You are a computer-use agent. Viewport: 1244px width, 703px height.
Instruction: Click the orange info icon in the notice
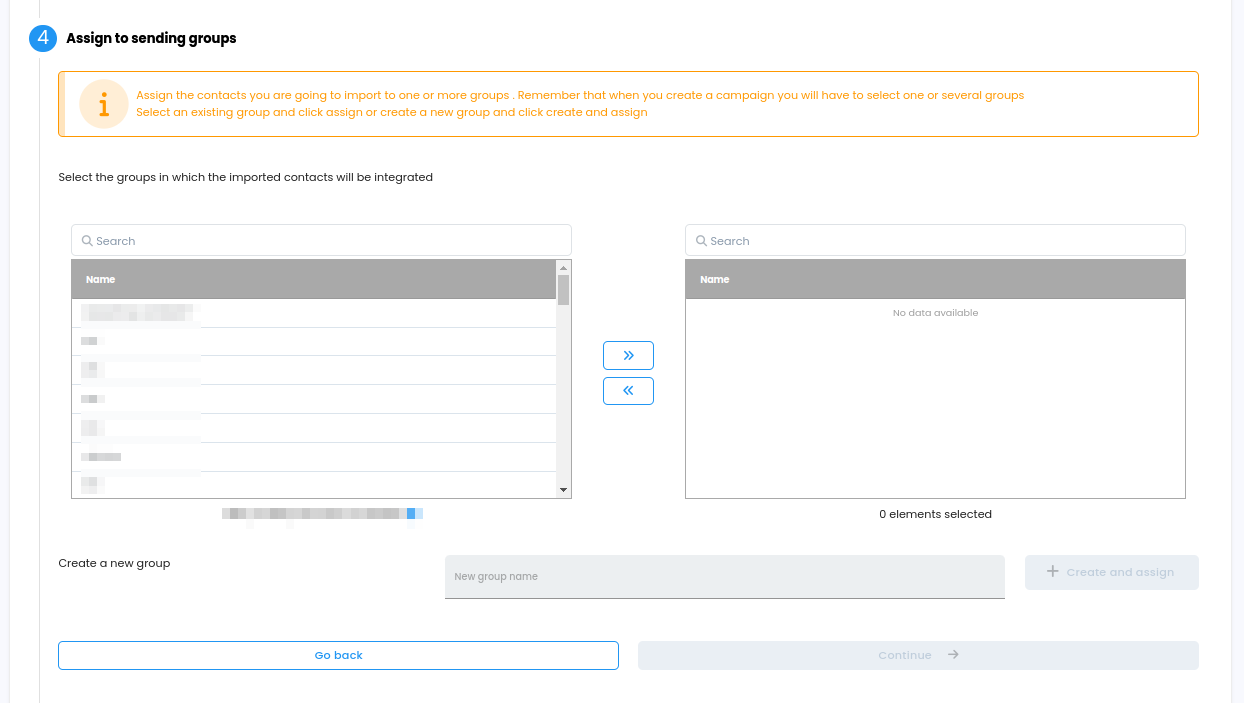[103, 104]
